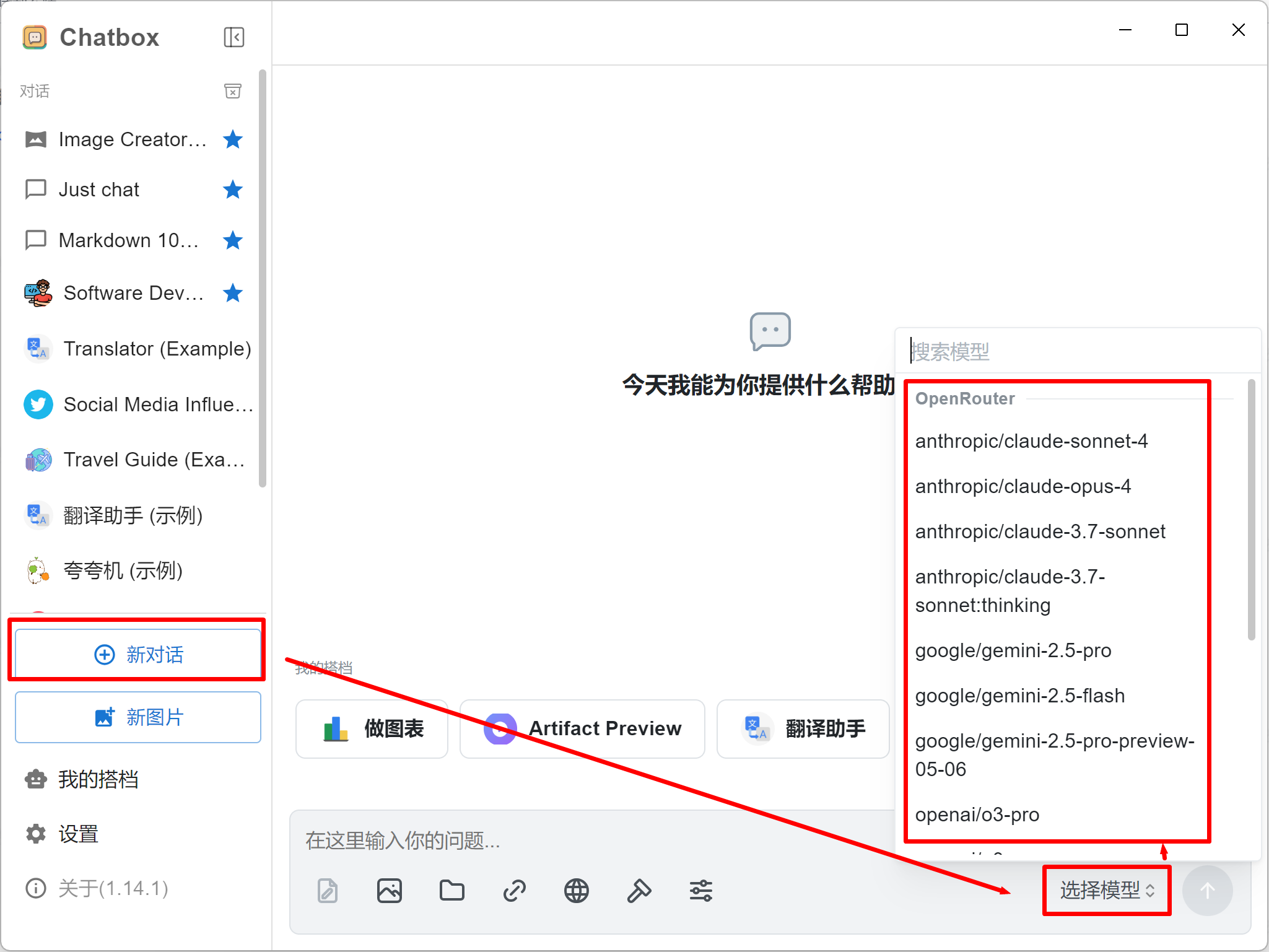This screenshot has height=952, width=1269.
Task: Select the 做图表 partner card
Action: point(372,728)
